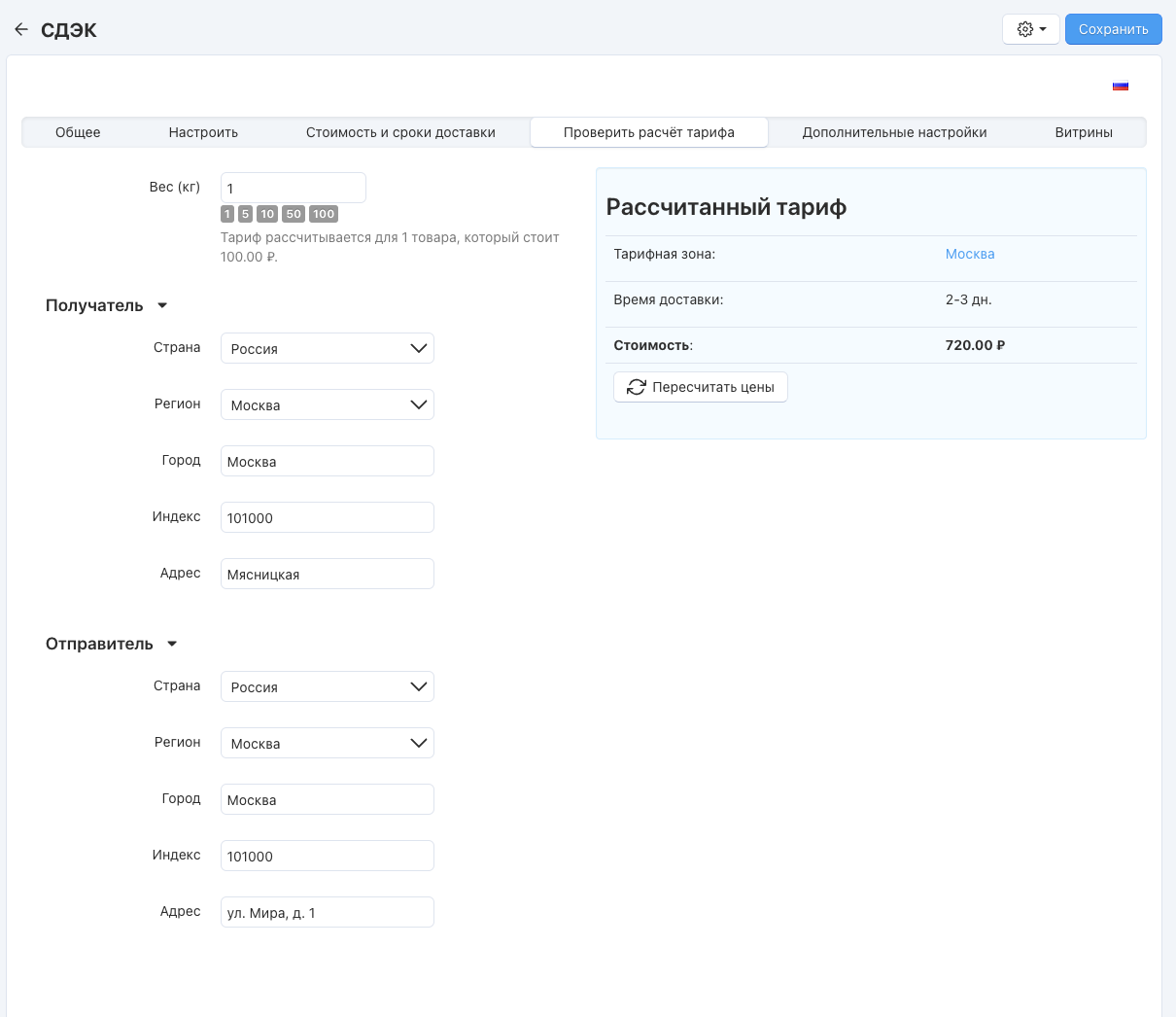The width and height of the screenshot is (1176, 1017).
Task: Choose the 5 kg weight preset
Action: (245, 214)
